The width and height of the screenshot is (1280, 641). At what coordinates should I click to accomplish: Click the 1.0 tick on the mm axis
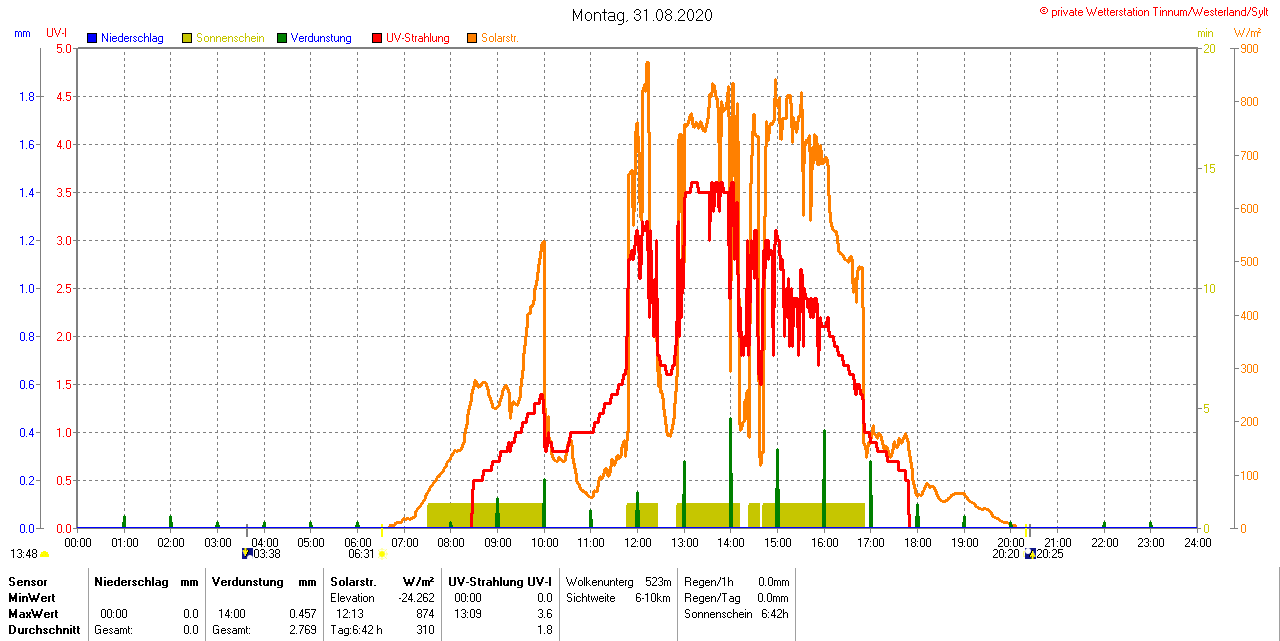[x=27, y=288]
